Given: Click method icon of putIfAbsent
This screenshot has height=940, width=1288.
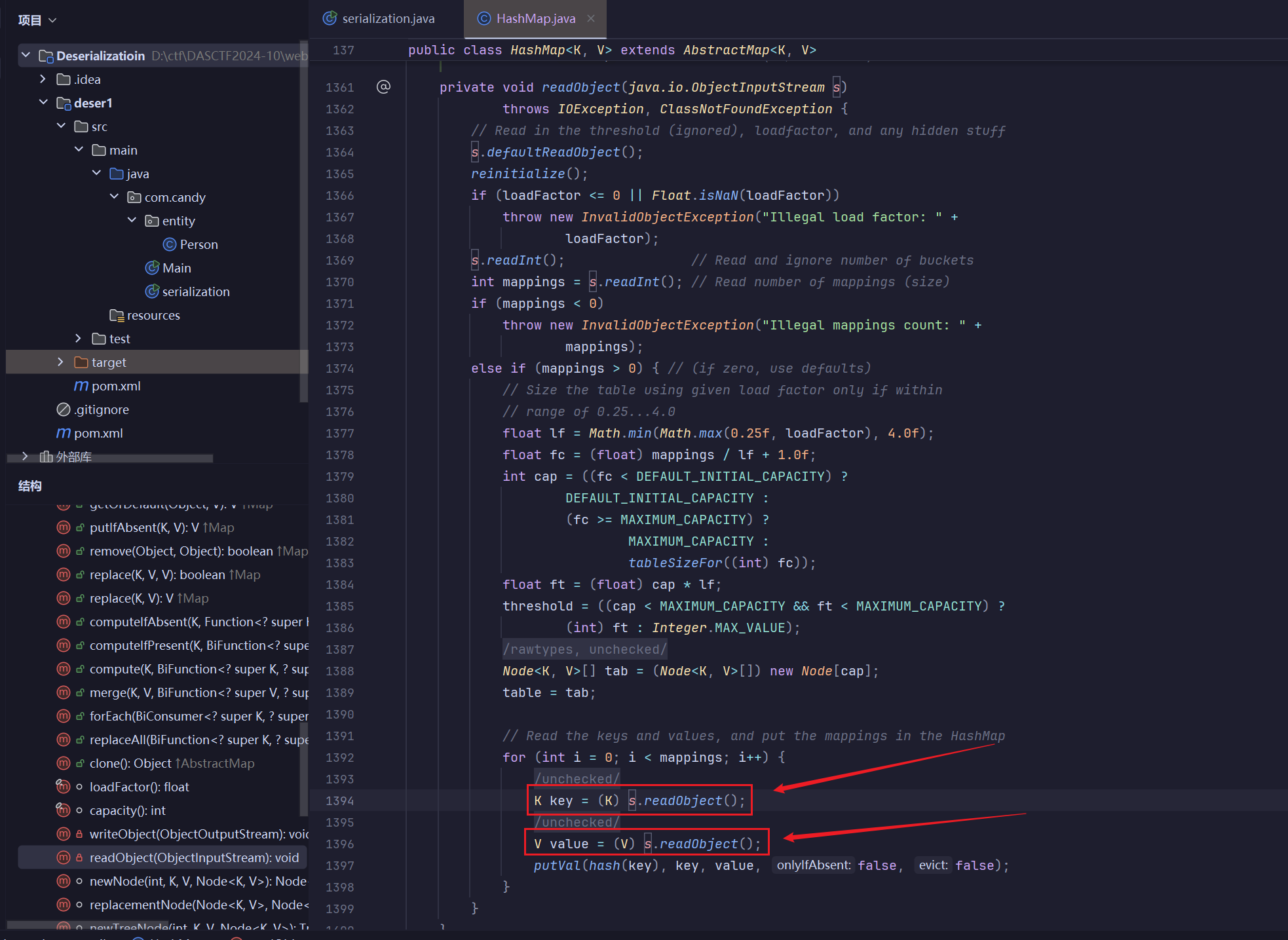Looking at the screenshot, I should tap(64, 527).
